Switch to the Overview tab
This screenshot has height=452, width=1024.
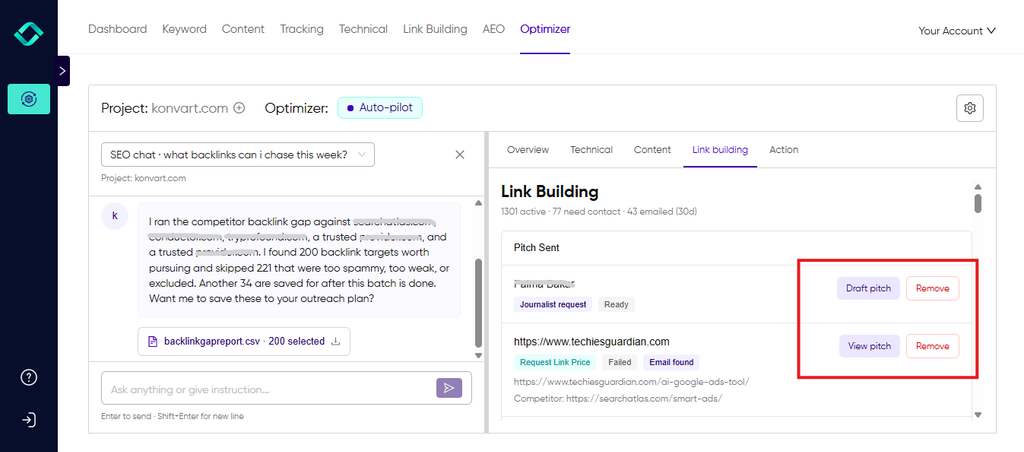(x=528, y=150)
